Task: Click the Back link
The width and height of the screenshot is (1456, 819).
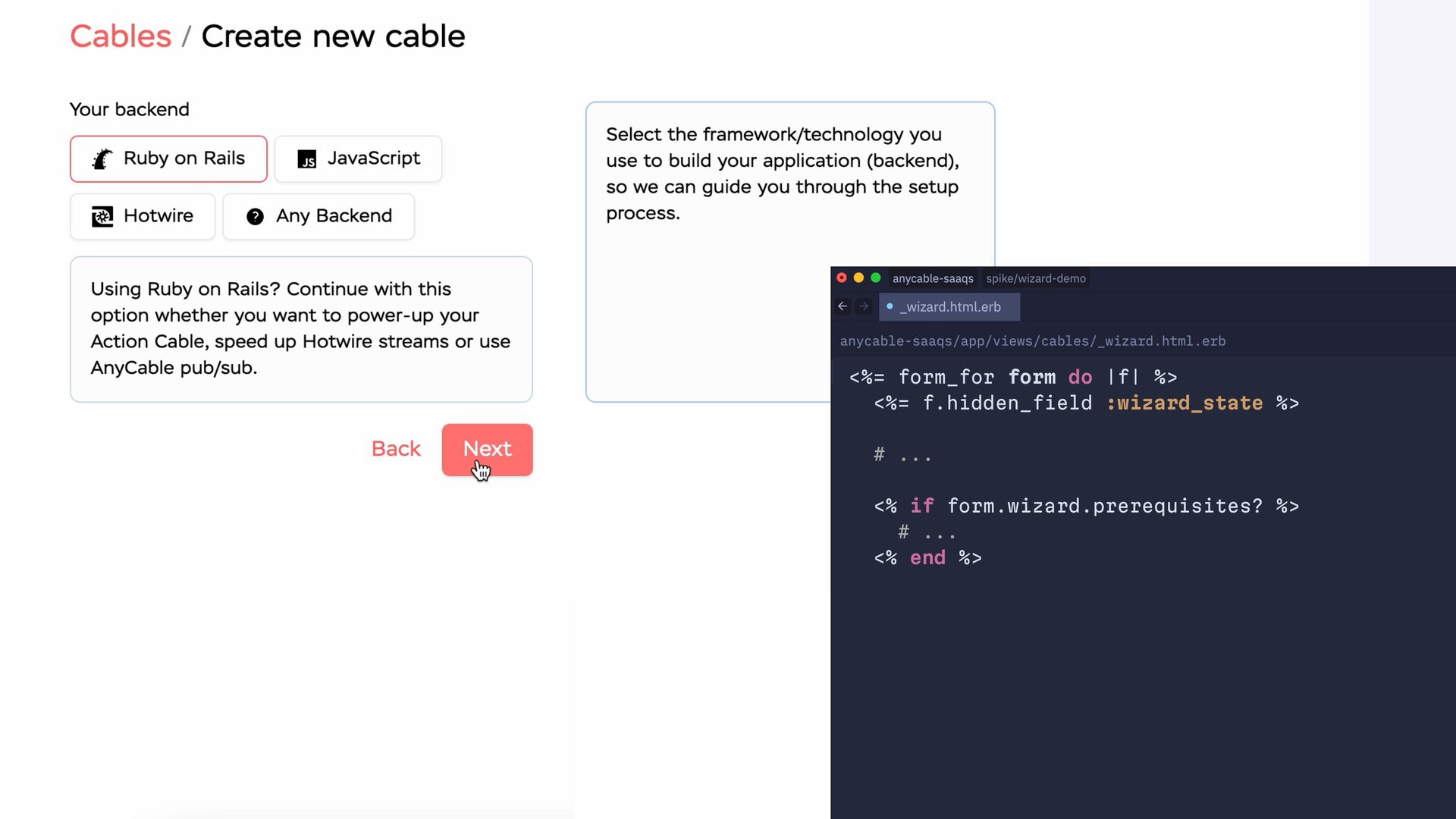Action: 395,449
